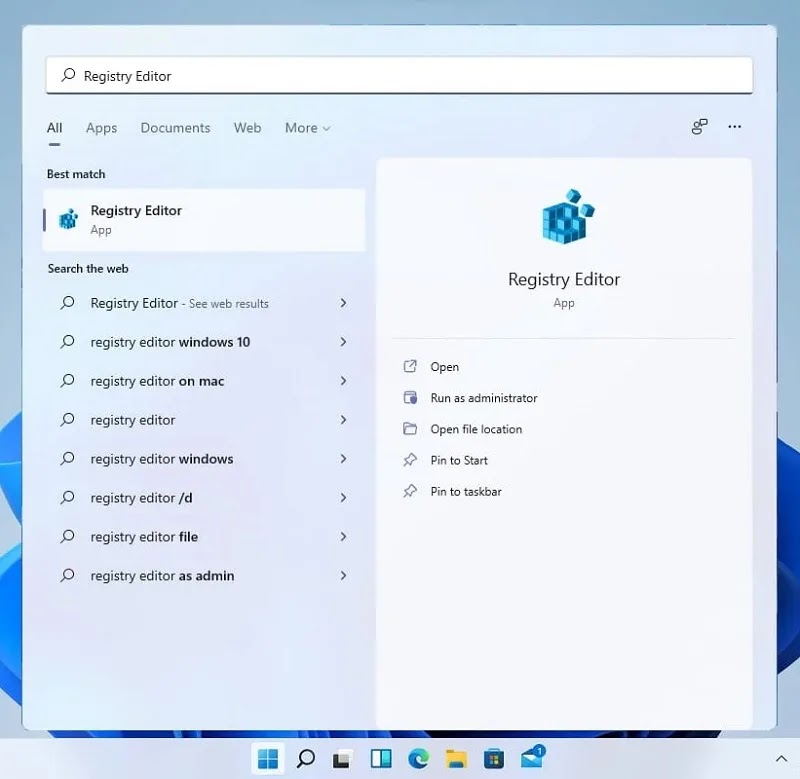800x779 pixels.
Task: Click the search feedback people icon
Action: coord(699,127)
